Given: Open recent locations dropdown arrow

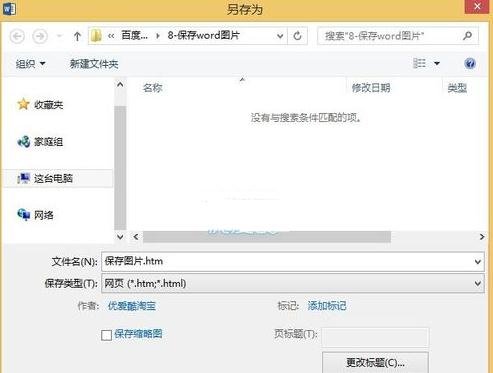Looking at the screenshot, I should (x=60, y=36).
